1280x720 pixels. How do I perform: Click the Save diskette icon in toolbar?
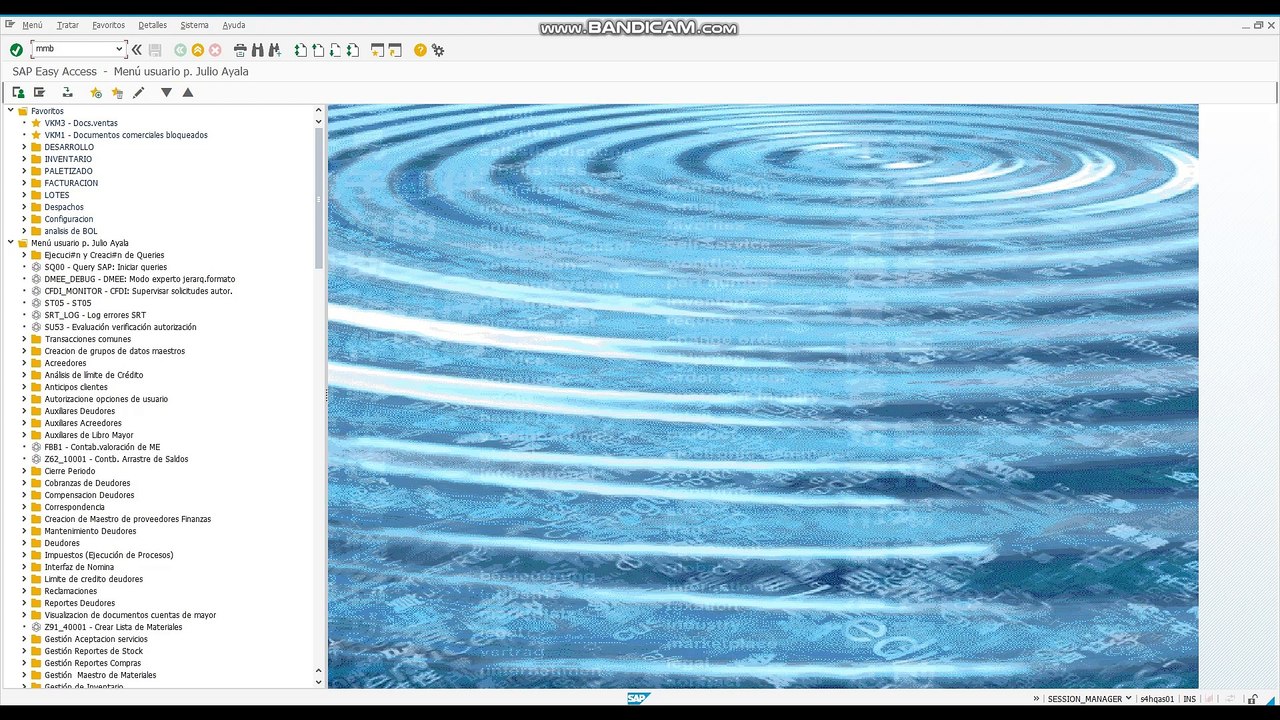(155, 50)
